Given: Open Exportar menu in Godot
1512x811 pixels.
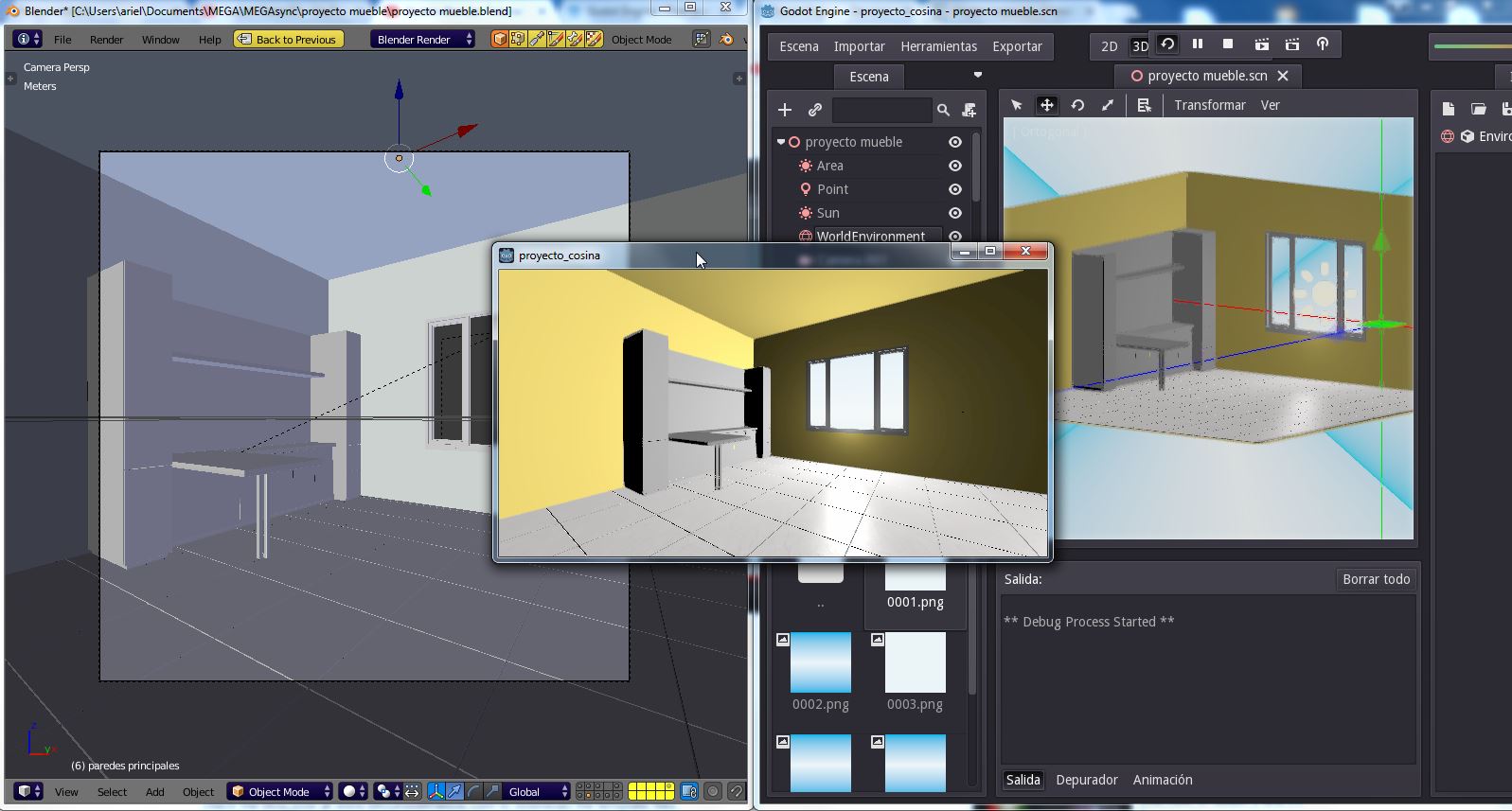Looking at the screenshot, I should [x=1017, y=46].
